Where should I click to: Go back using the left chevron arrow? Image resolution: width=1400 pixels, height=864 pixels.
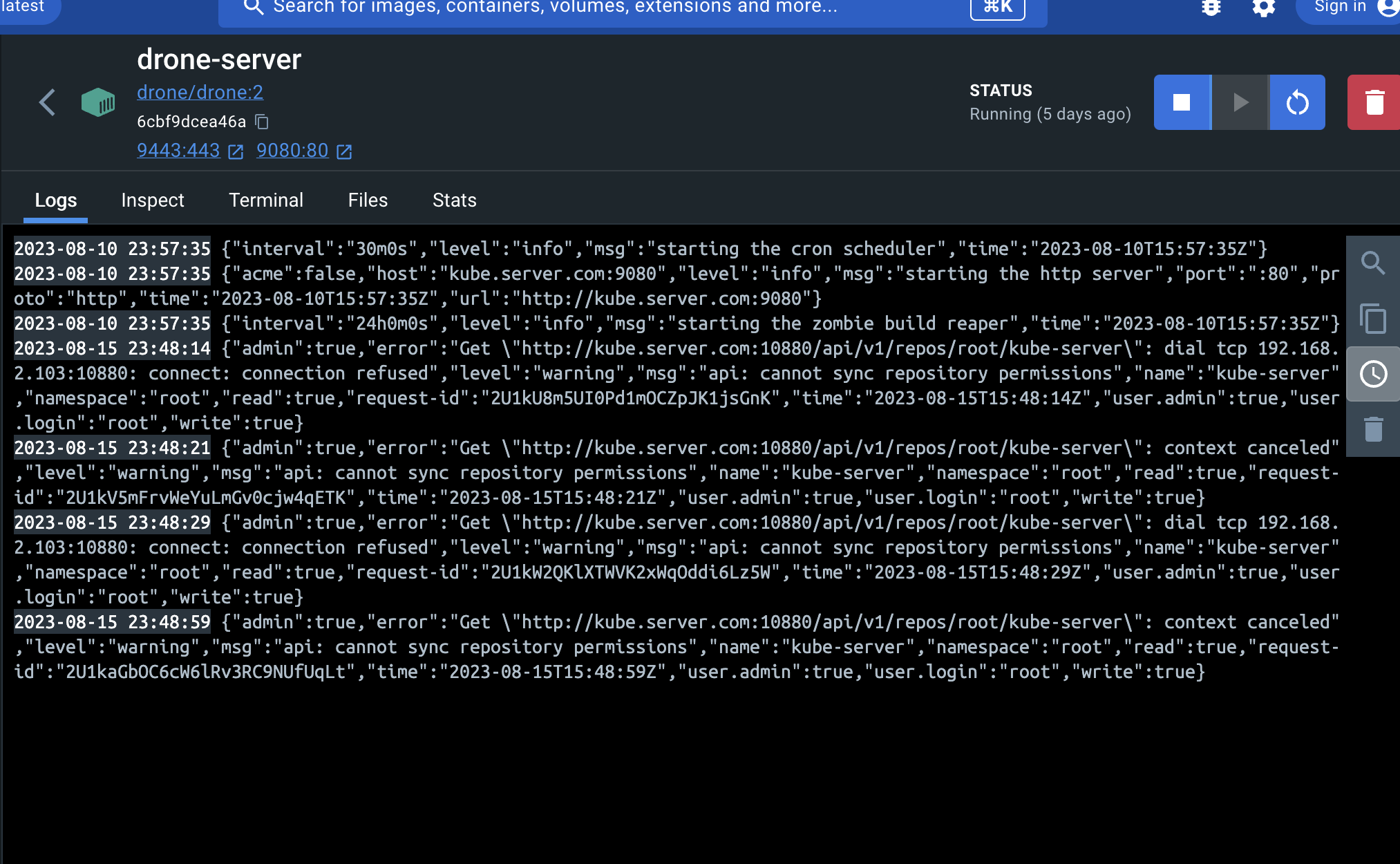47,102
